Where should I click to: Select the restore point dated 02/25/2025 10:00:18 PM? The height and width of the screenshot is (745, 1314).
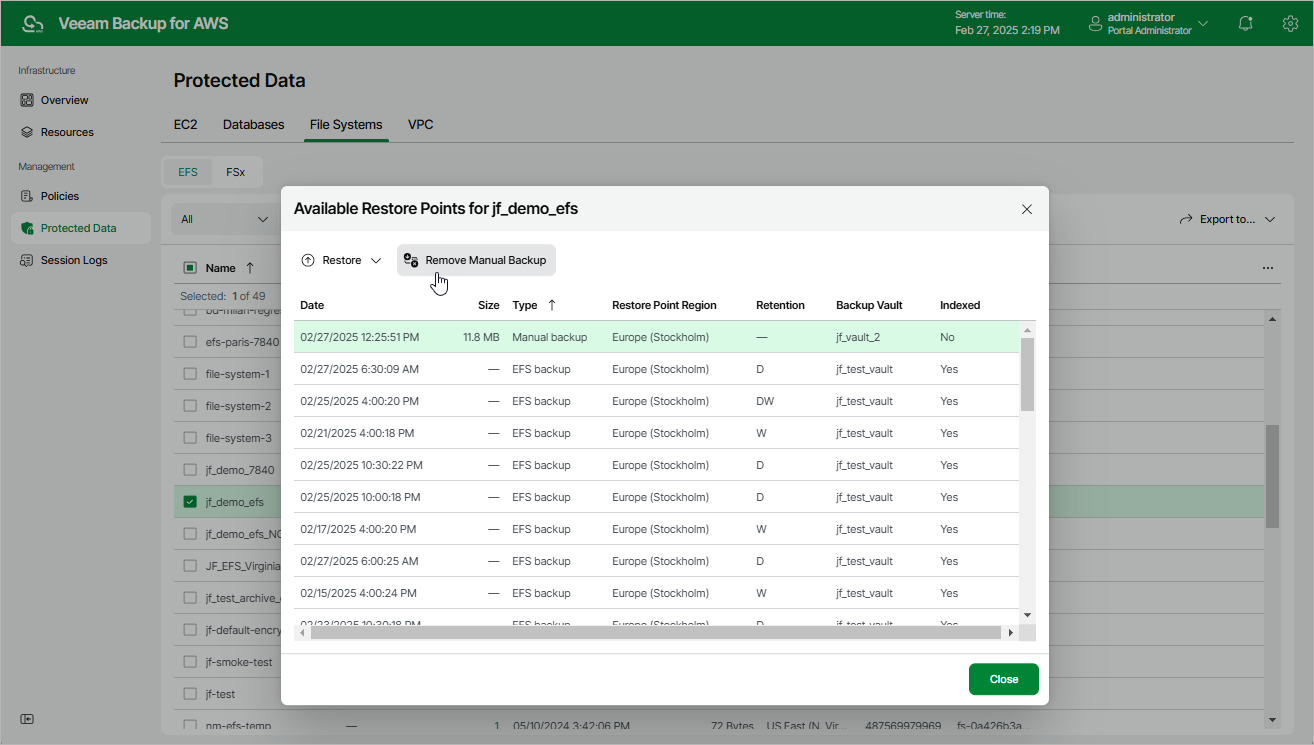(657, 497)
